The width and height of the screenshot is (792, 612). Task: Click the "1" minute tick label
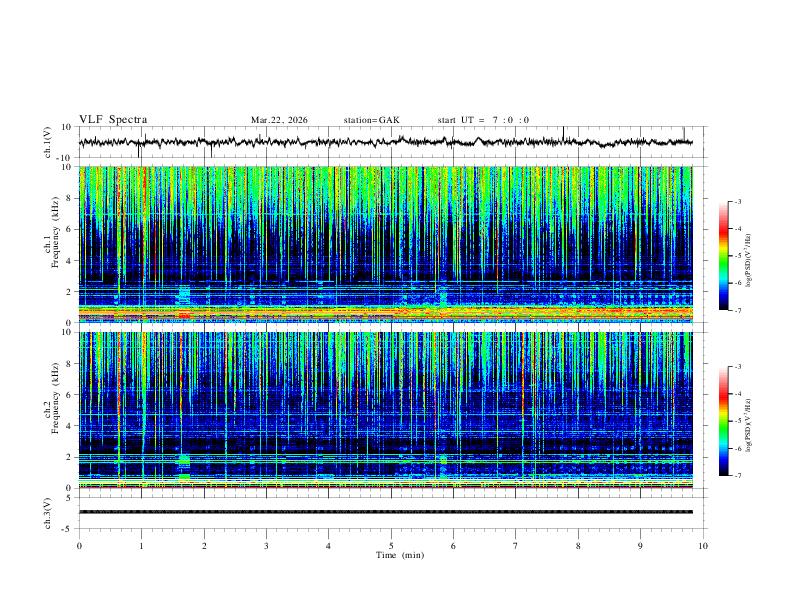(142, 546)
